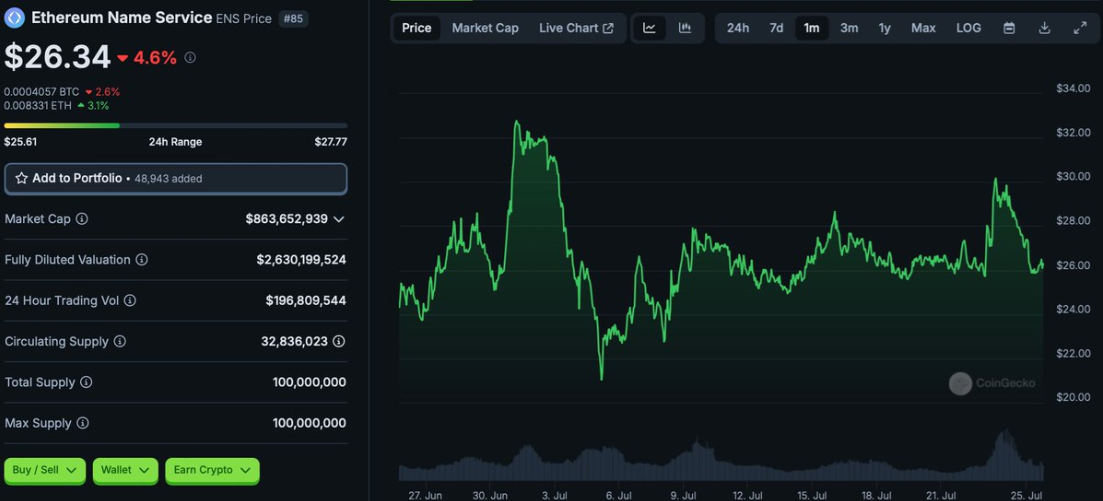Open the Total Supply info icon

(x=86, y=382)
